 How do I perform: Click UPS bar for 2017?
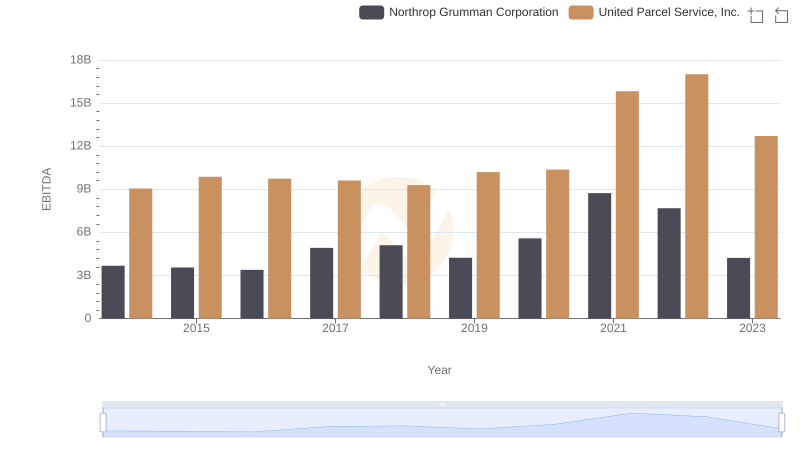point(349,249)
